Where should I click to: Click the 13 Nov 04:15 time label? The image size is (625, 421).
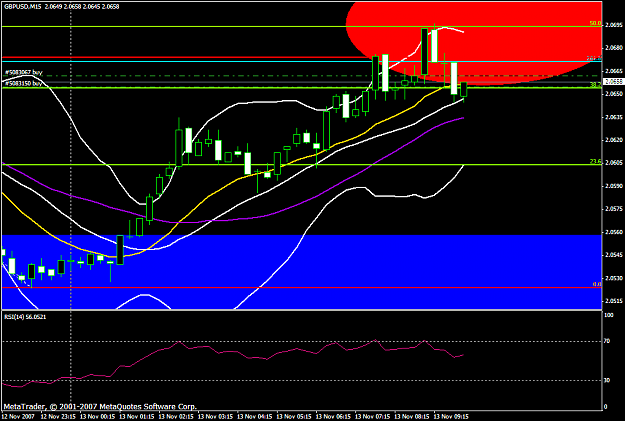click(x=256, y=417)
